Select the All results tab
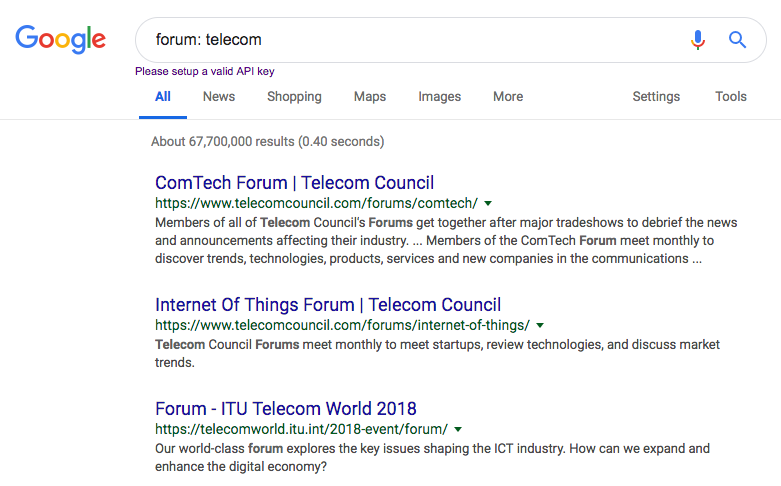 tap(163, 97)
